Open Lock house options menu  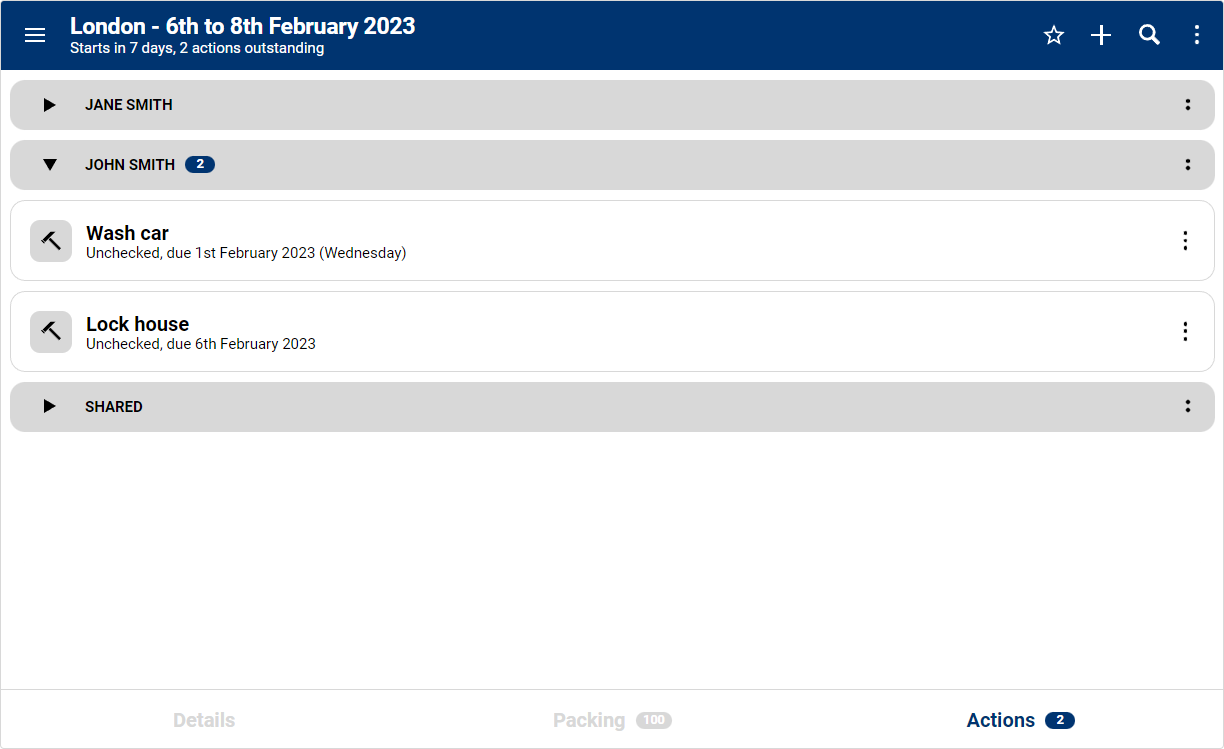(1185, 332)
